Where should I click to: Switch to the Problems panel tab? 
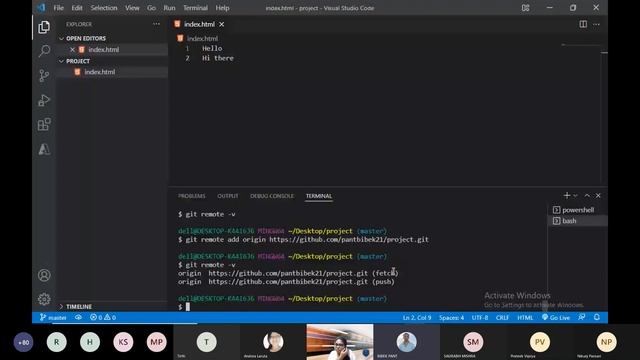191,196
